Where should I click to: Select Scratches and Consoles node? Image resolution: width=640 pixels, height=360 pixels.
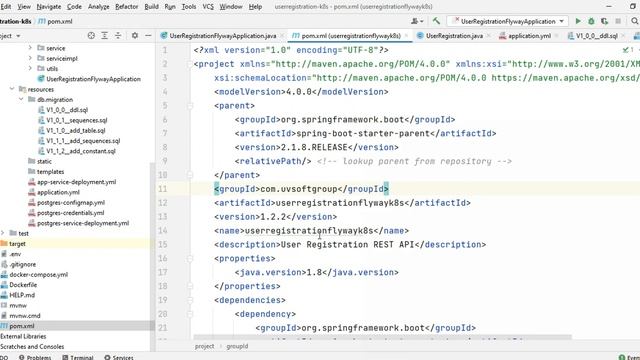tap(32, 346)
